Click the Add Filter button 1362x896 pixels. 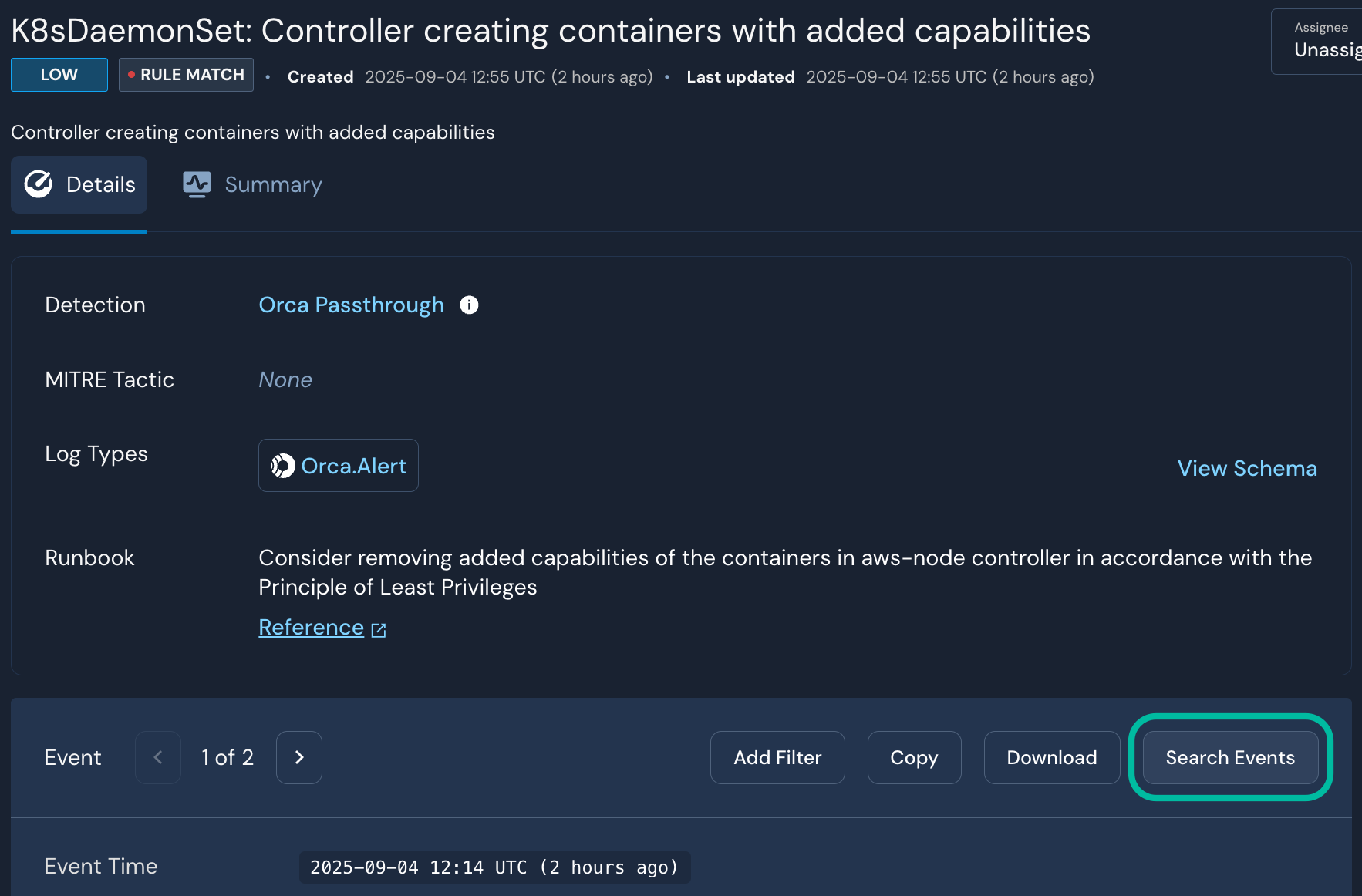(777, 757)
